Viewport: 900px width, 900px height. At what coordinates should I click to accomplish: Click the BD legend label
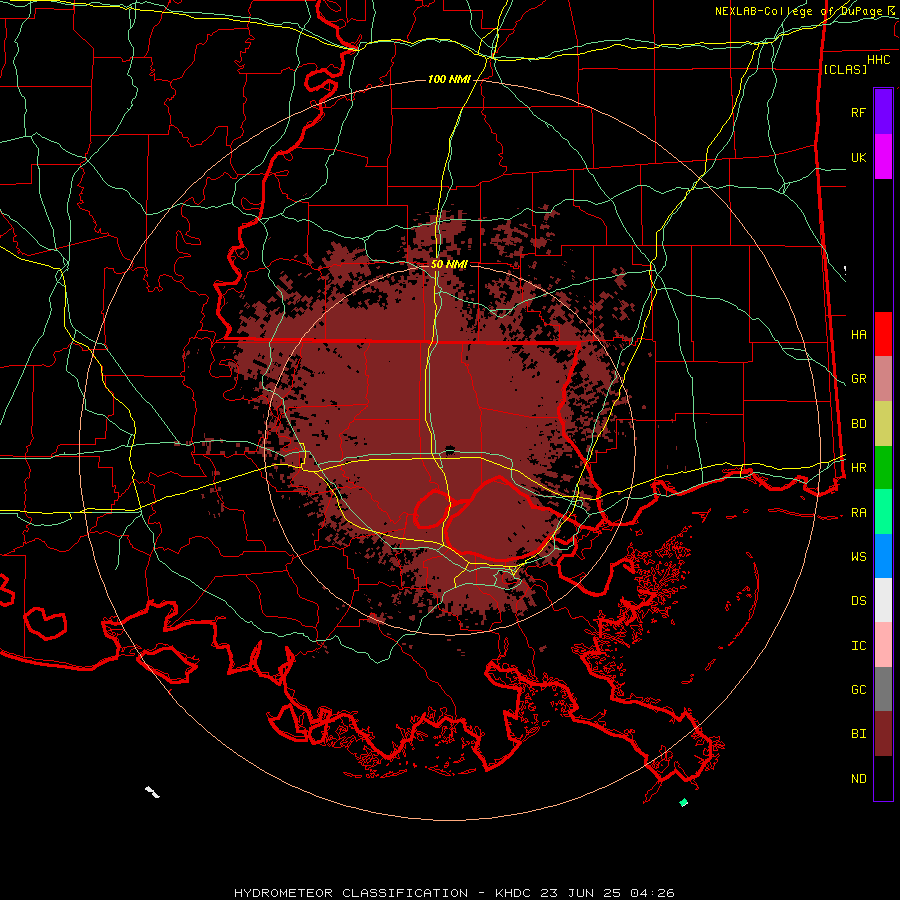click(x=858, y=424)
